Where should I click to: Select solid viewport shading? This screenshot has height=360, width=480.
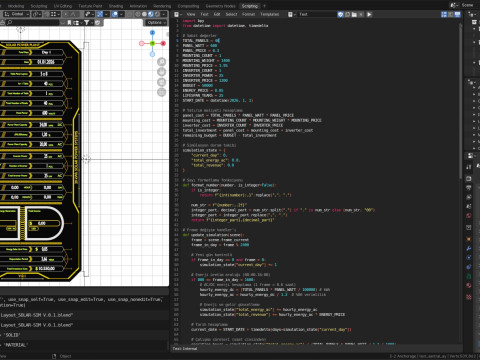coord(144,14)
